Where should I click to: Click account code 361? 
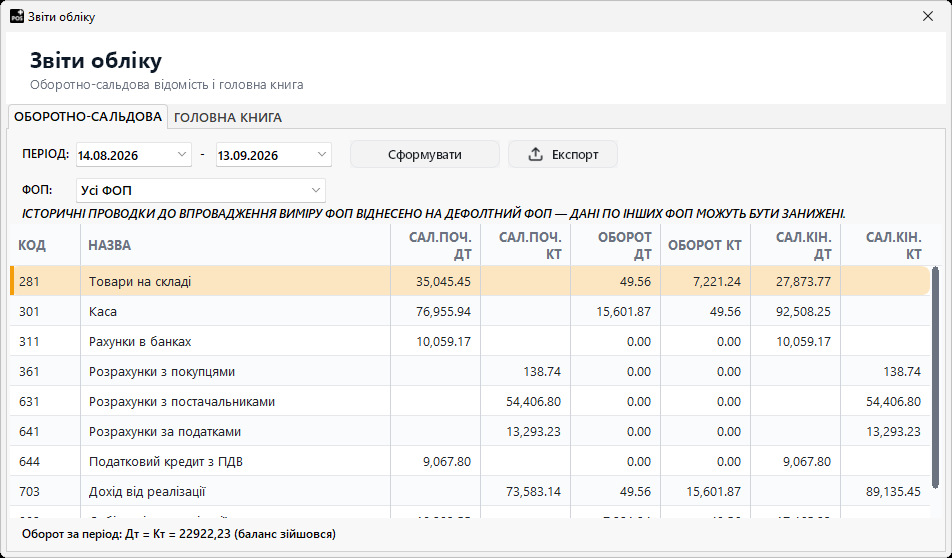coord(29,372)
